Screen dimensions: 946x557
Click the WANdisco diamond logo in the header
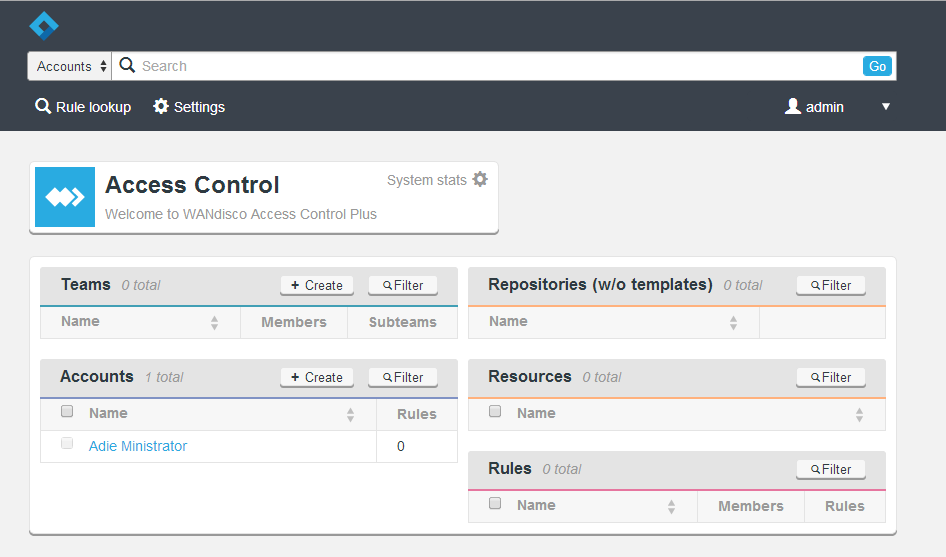pos(44,26)
